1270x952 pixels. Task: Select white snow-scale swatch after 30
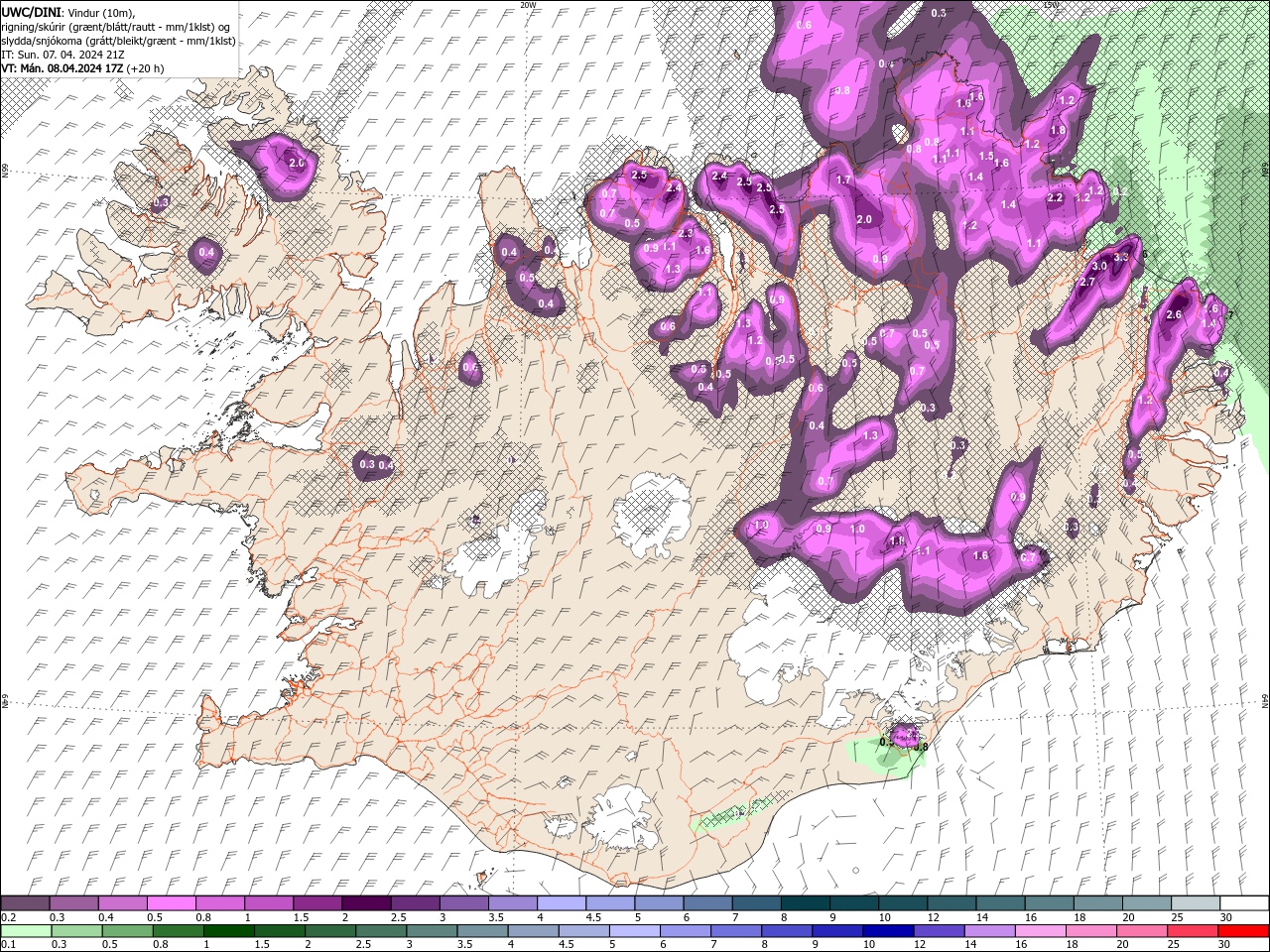click(1244, 903)
